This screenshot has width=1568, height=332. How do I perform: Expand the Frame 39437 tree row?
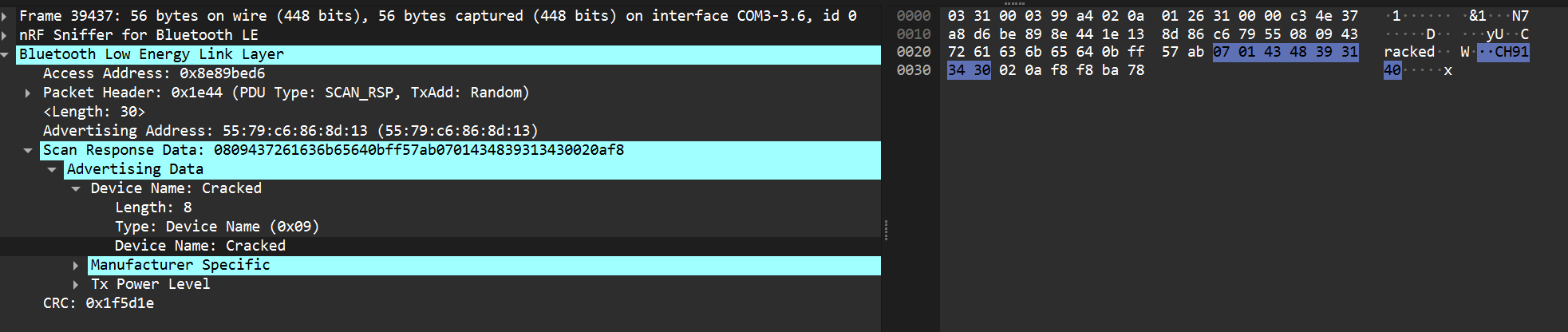(5, 16)
